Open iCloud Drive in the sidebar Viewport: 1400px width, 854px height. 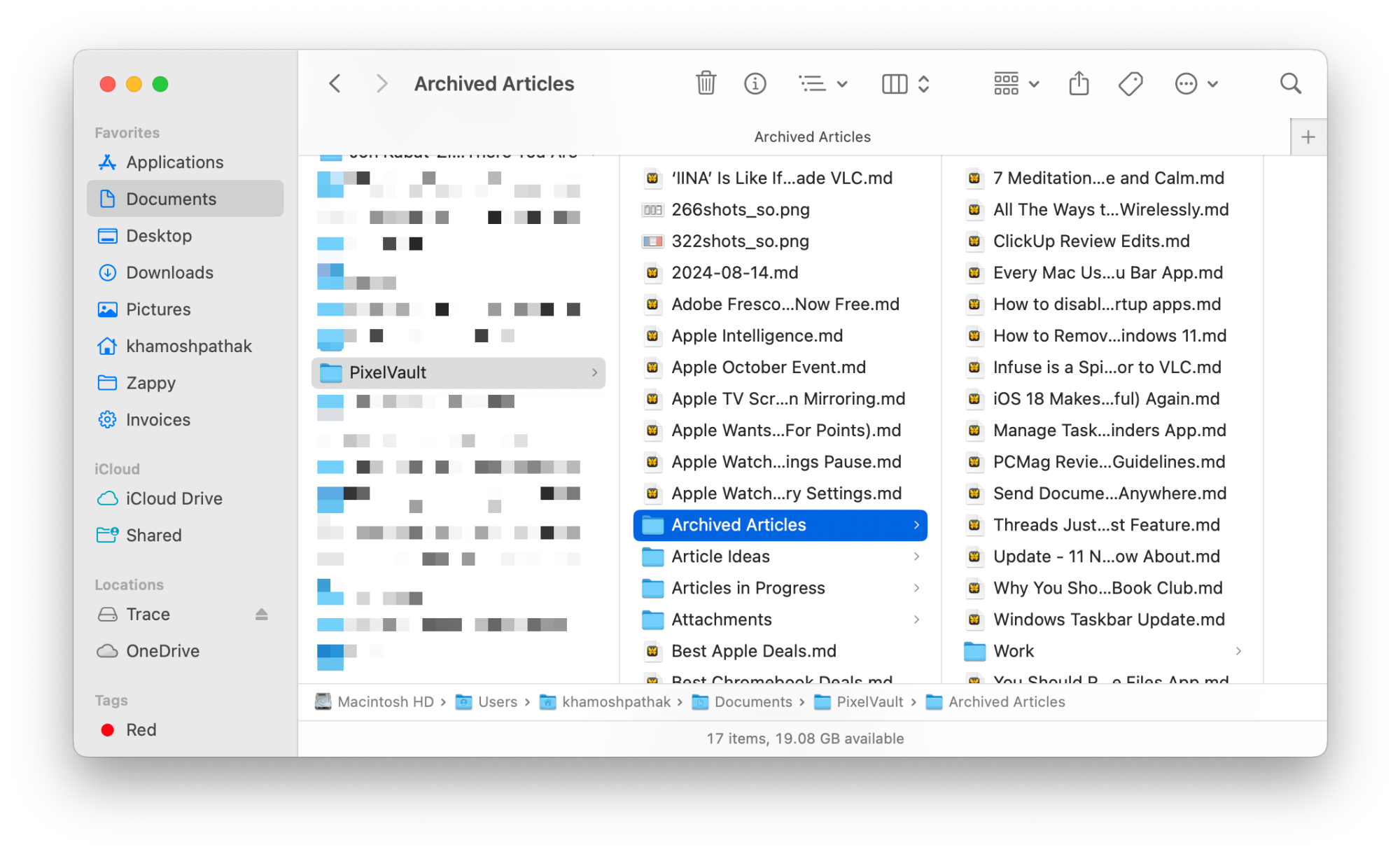pyautogui.click(x=185, y=498)
